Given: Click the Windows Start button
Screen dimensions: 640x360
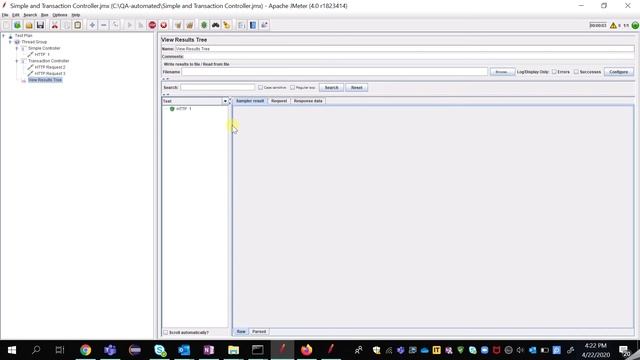Looking at the screenshot, I should (x=12, y=350).
